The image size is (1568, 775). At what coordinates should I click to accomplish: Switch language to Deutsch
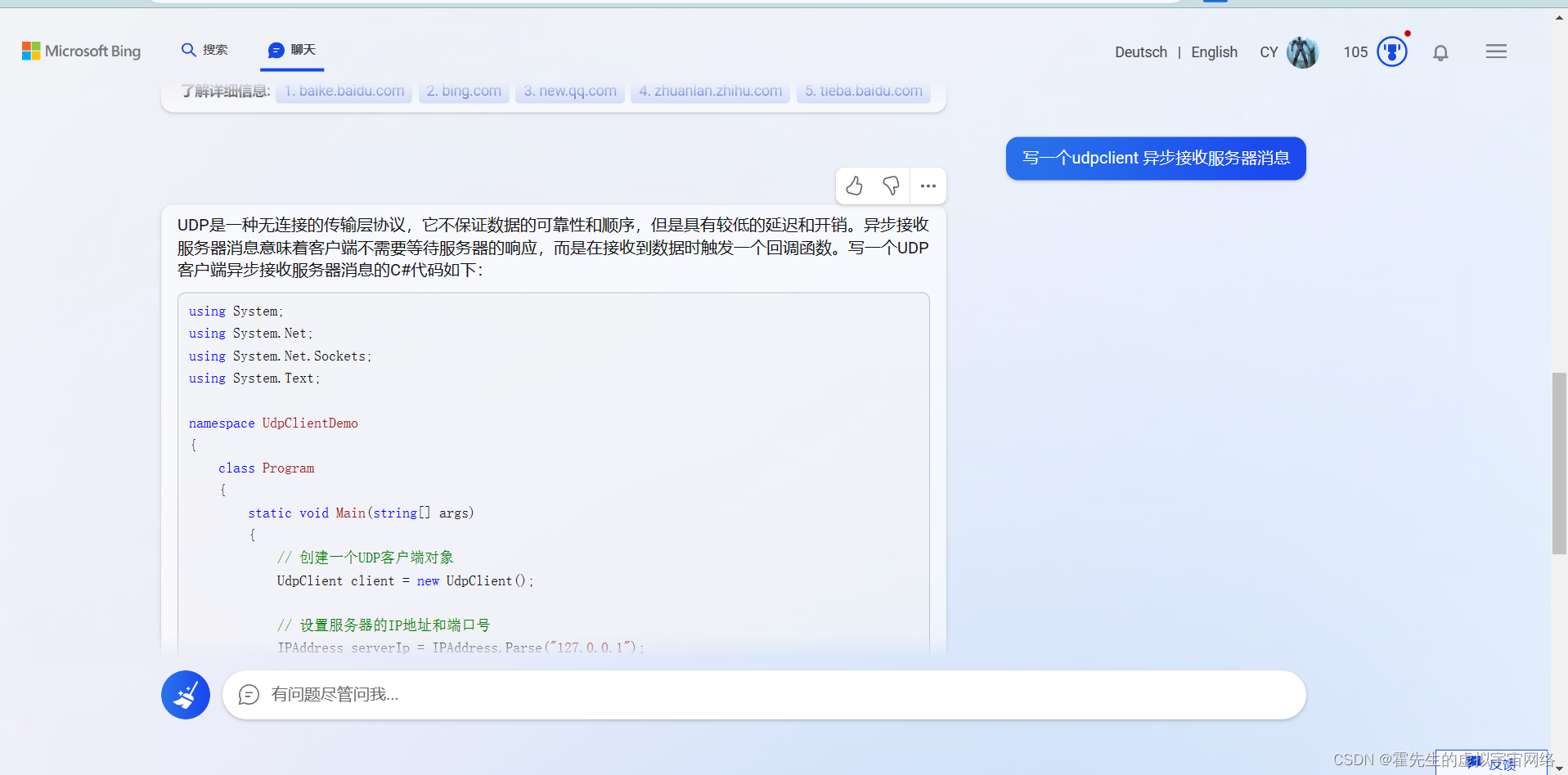point(1140,52)
